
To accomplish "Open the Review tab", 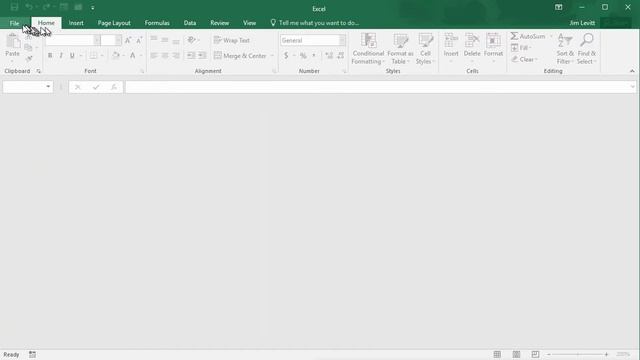I will point(220,23).
